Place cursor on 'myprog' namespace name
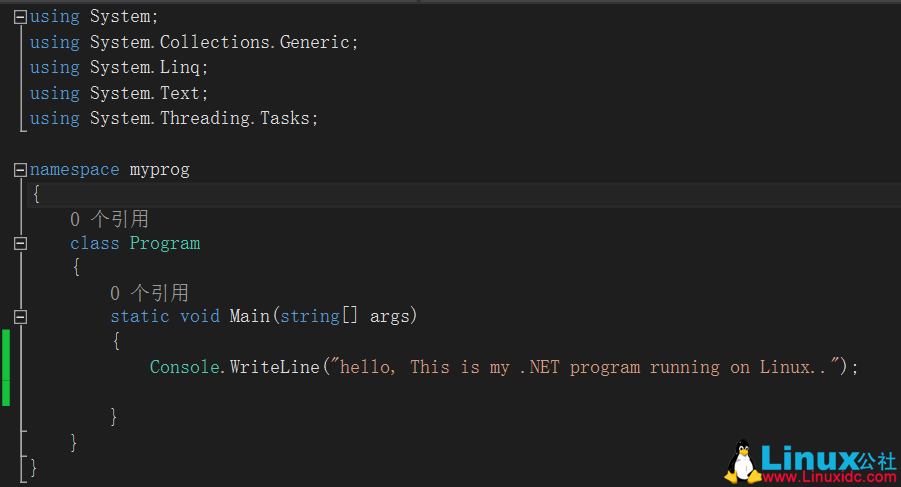This screenshot has height=487, width=901. 160,171
